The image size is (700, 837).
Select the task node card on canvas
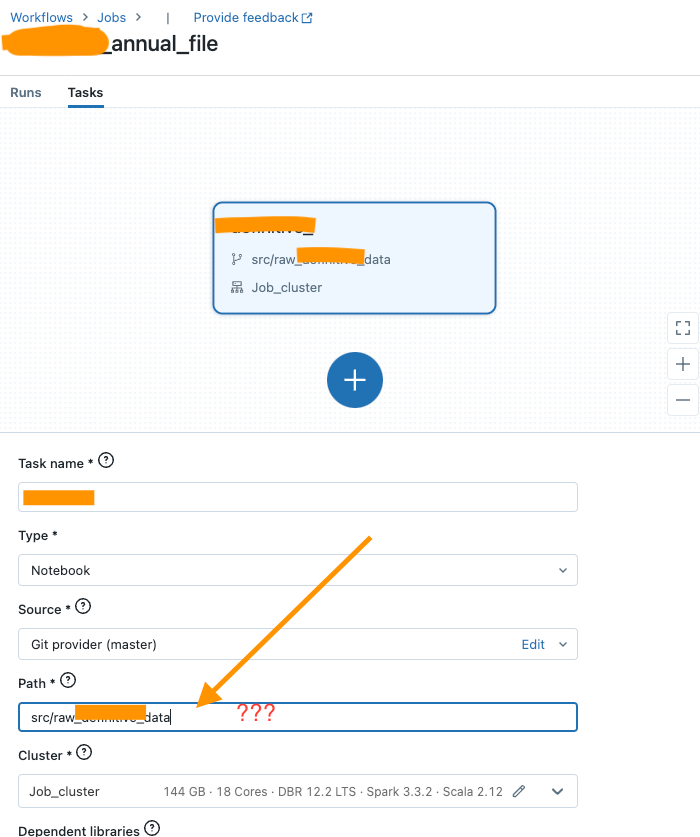tap(354, 258)
